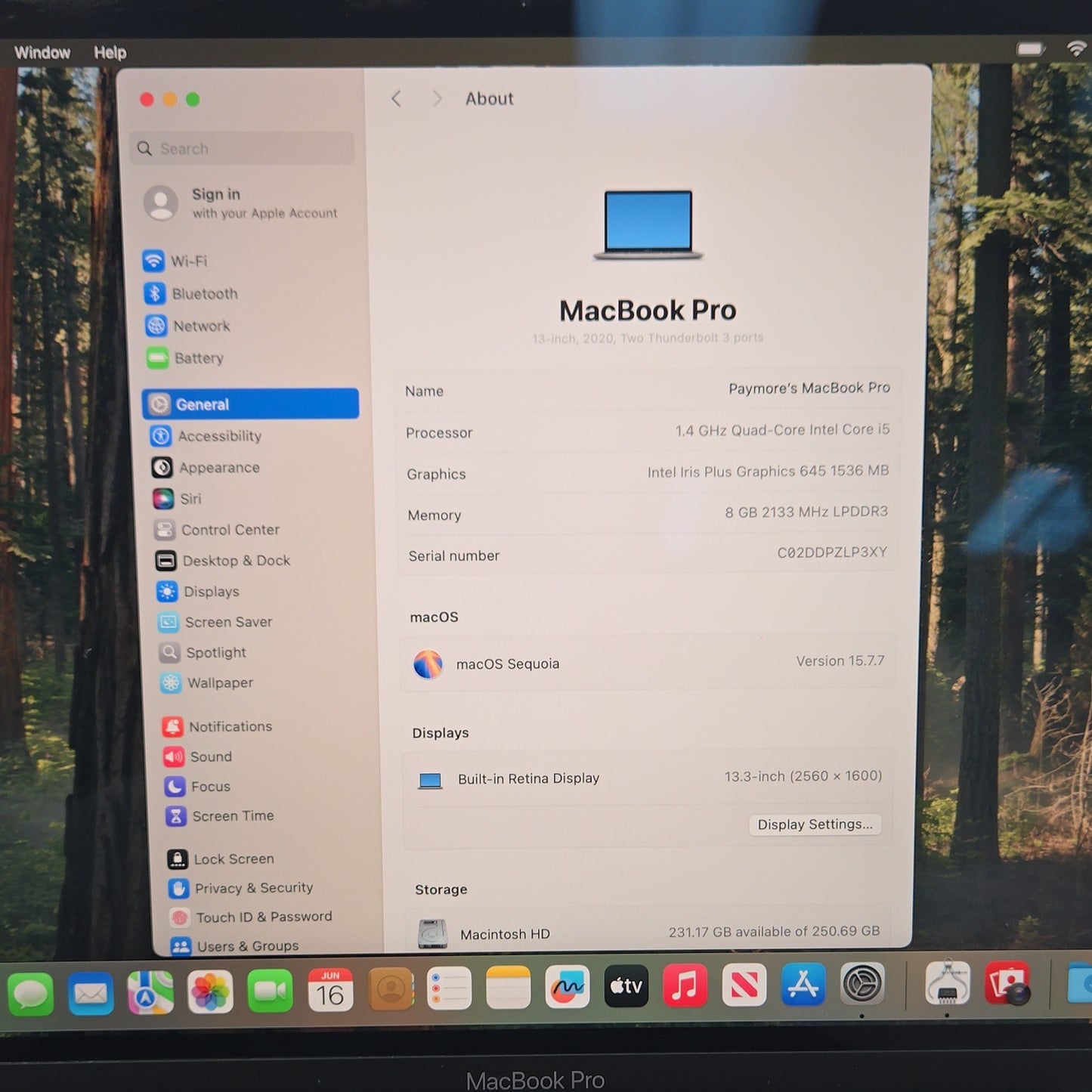
Task: Click the MacBook Pro laptop image
Action: (x=648, y=224)
